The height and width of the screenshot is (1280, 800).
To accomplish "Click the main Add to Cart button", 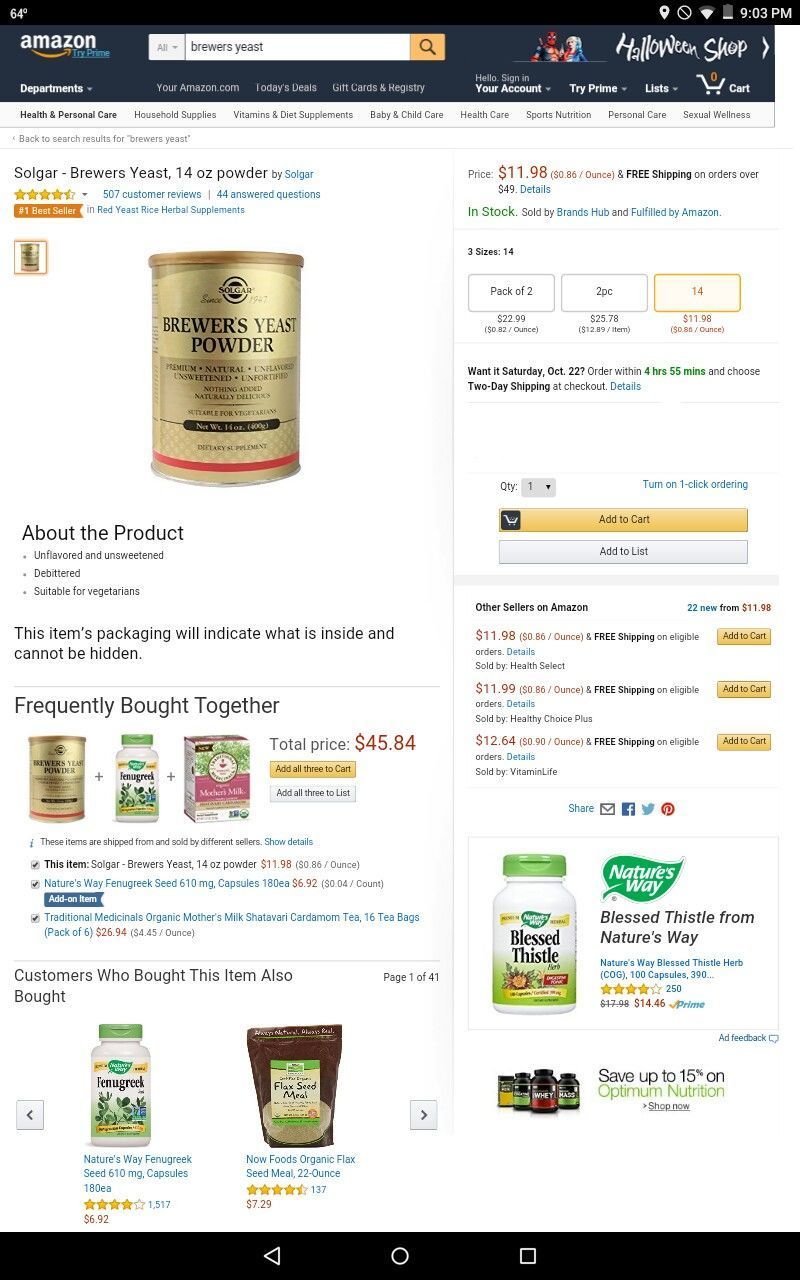I will [x=623, y=520].
